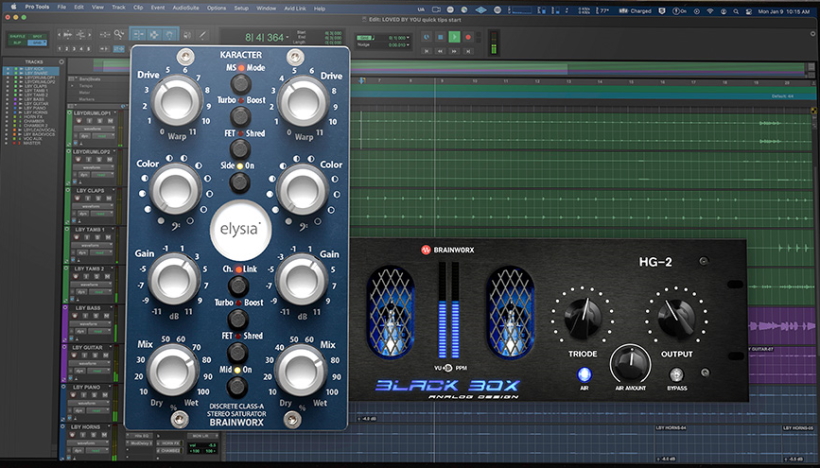Select the Scrubber speaker tool
Viewport: 820px width, 468px height.
click(x=187, y=35)
